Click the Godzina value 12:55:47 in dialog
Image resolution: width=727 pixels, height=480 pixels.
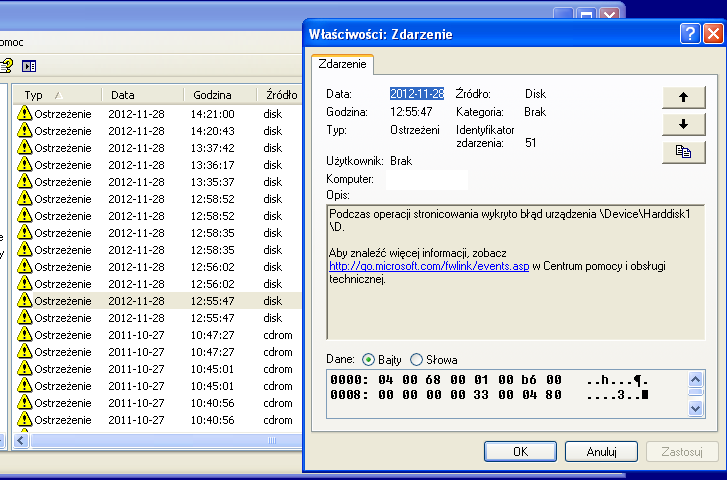[x=411, y=112]
